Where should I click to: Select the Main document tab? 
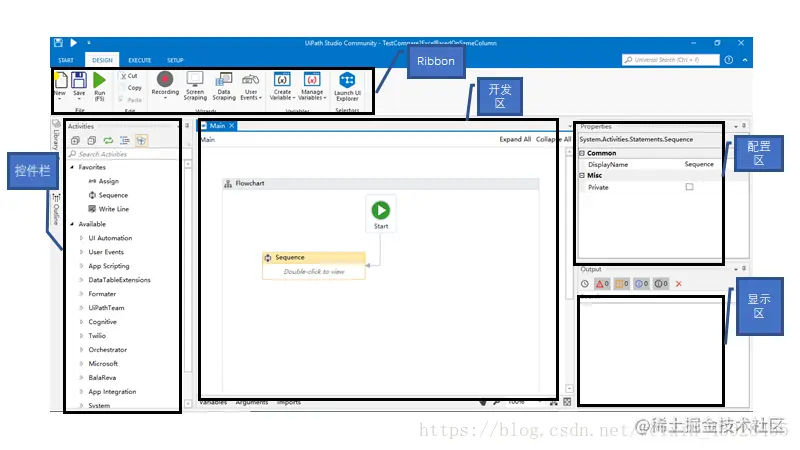[x=217, y=126]
